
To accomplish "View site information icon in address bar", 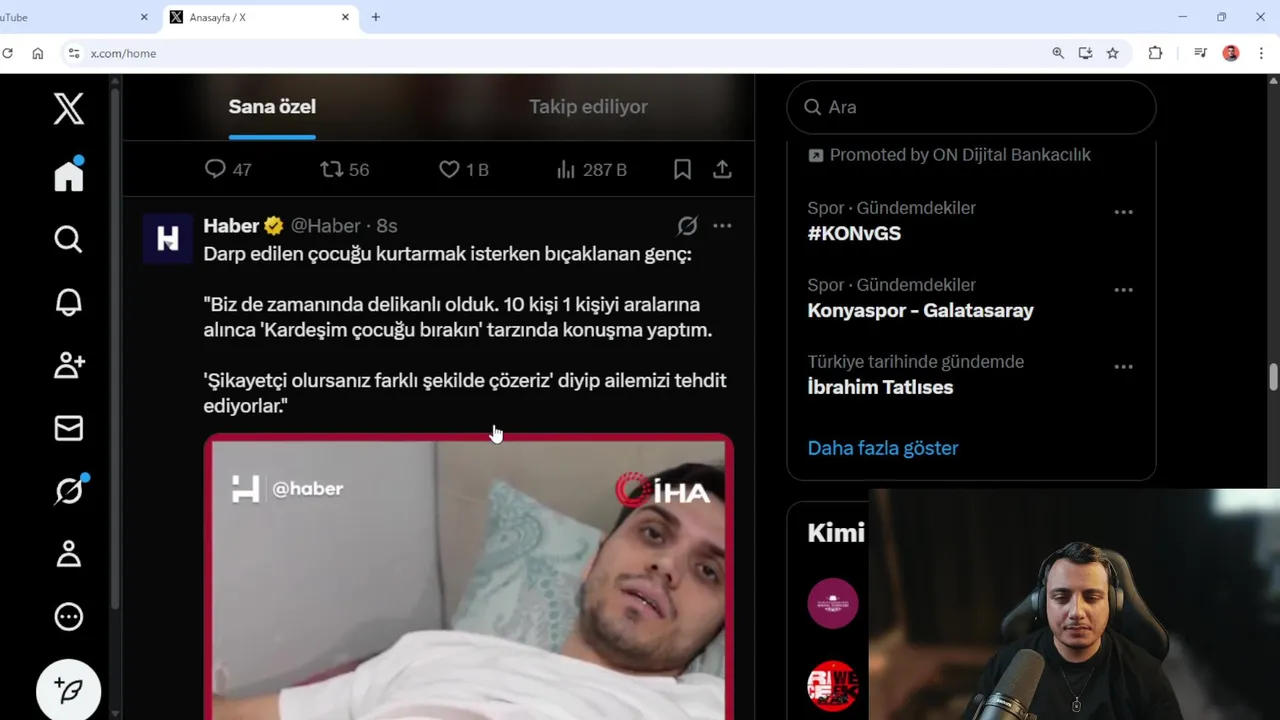I will [x=72, y=53].
